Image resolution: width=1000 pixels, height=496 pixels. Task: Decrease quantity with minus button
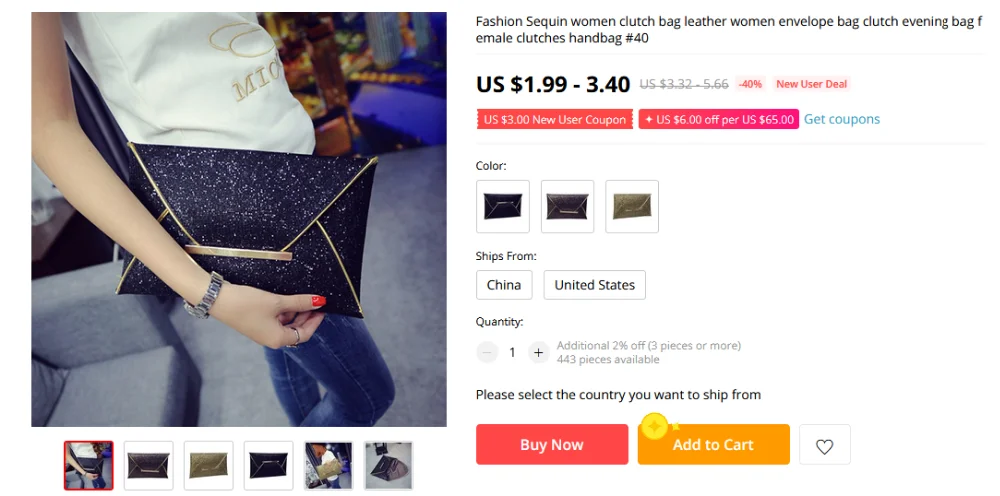[487, 352]
